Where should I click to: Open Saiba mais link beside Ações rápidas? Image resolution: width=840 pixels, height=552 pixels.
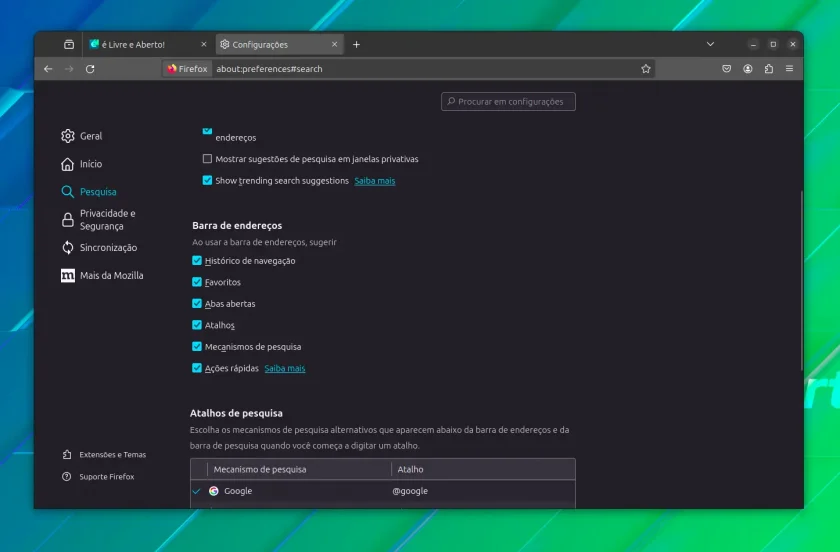click(284, 368)
